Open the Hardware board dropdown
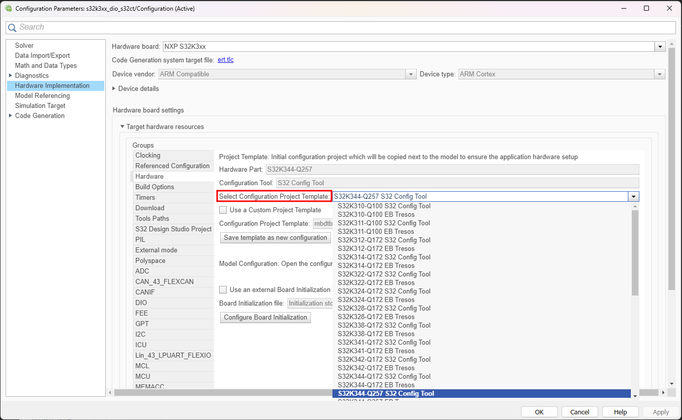 click(660, 47)
